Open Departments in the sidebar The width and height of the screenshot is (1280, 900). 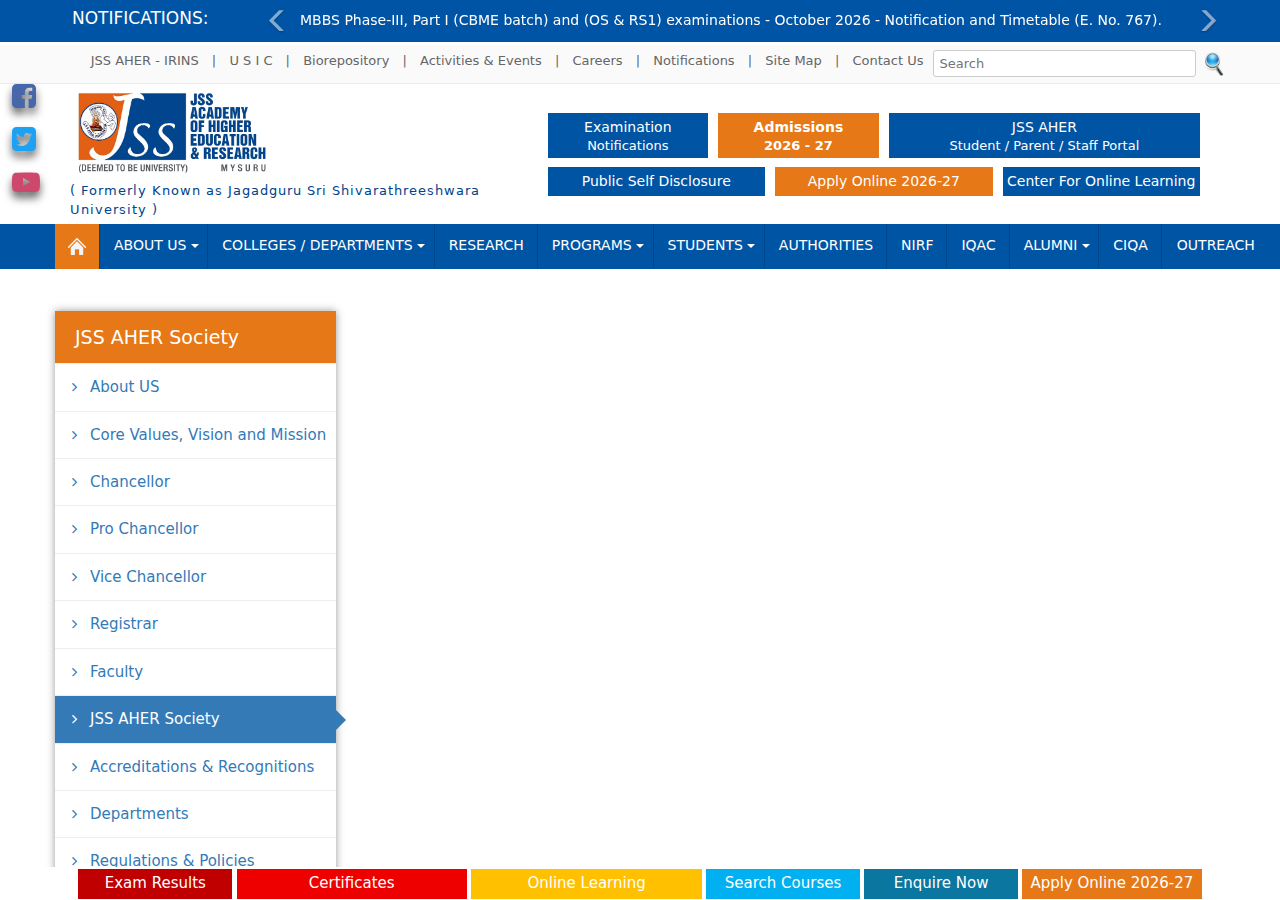(196, 814)
